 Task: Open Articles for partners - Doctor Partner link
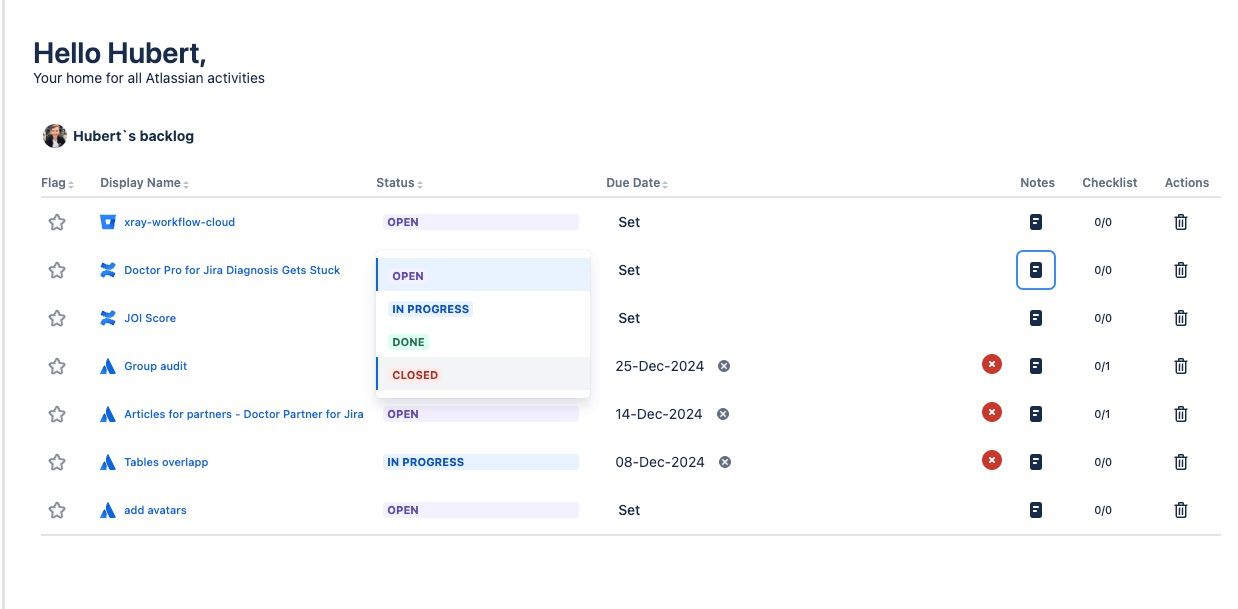point(244,414)
